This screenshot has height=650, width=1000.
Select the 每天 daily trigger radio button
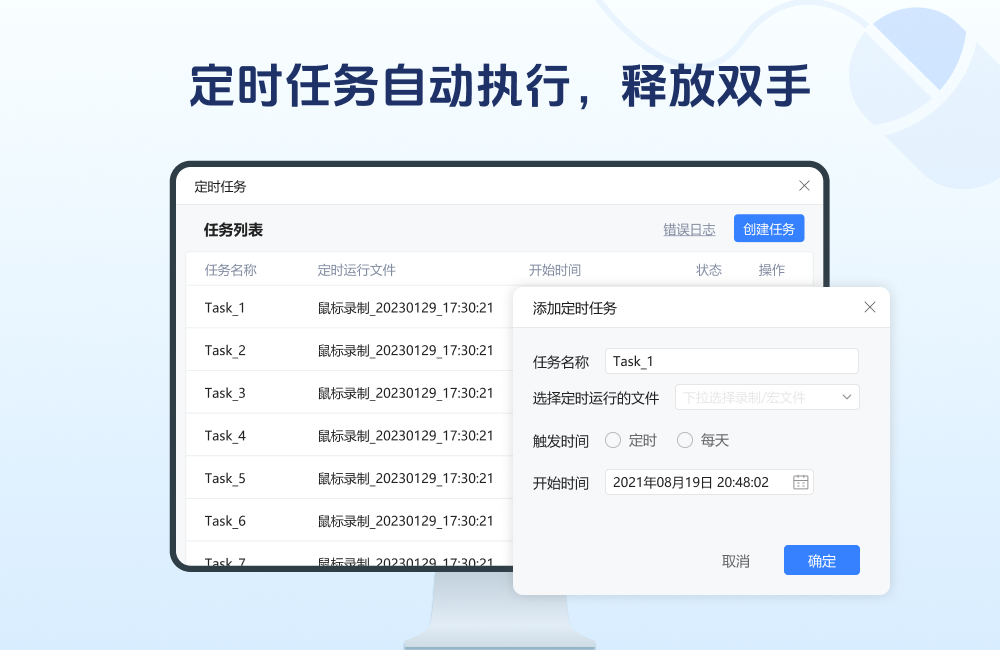click(x=685, y=440)
